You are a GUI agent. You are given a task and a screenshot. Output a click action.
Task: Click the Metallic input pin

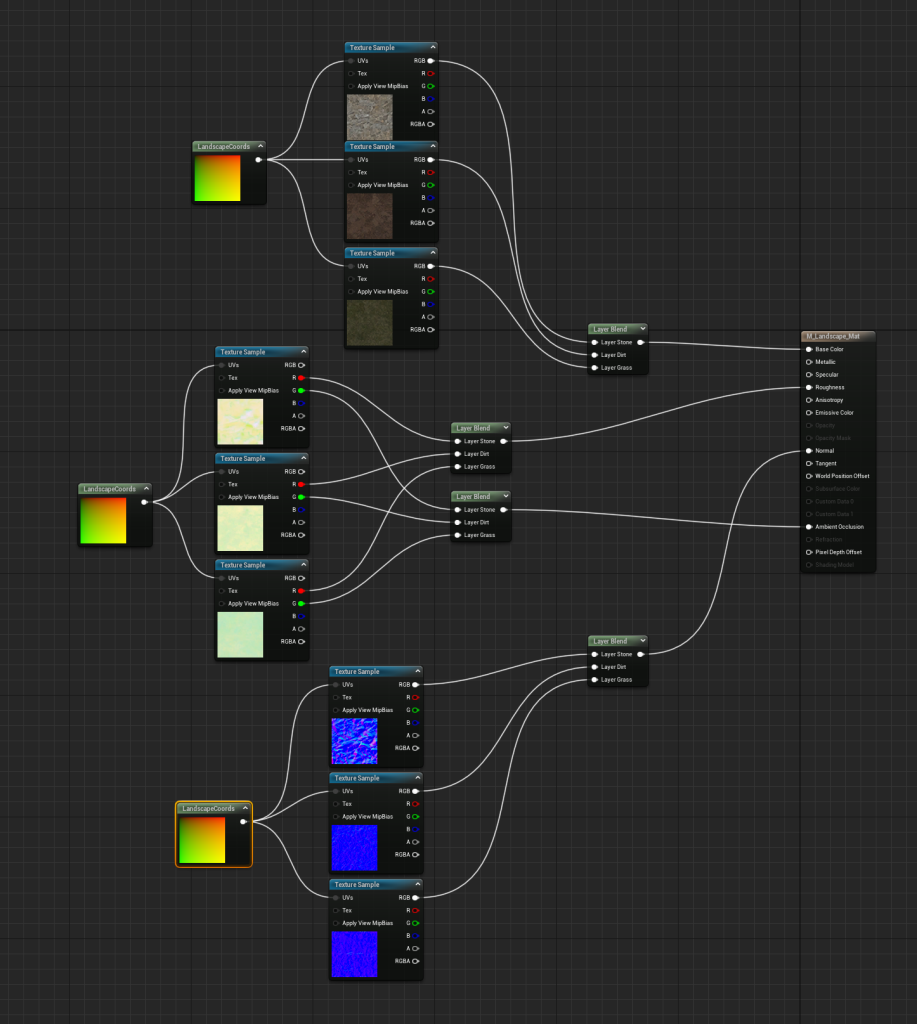pyautogui.click(x=809, y=362)
